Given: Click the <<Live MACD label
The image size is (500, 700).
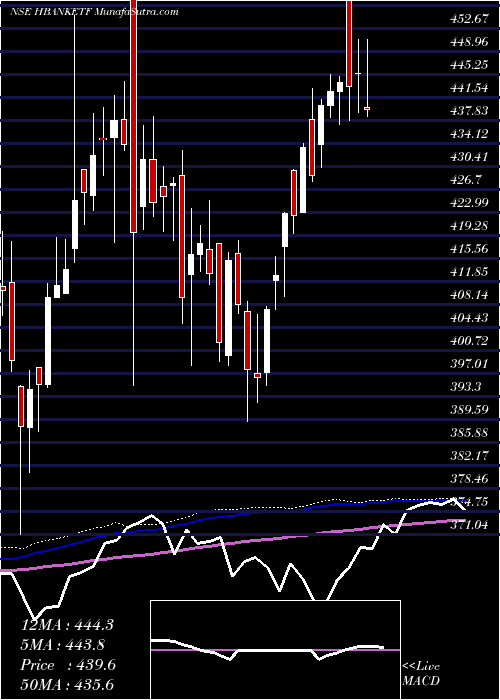Looking at the screenshot, I should (x=421, y=674).
